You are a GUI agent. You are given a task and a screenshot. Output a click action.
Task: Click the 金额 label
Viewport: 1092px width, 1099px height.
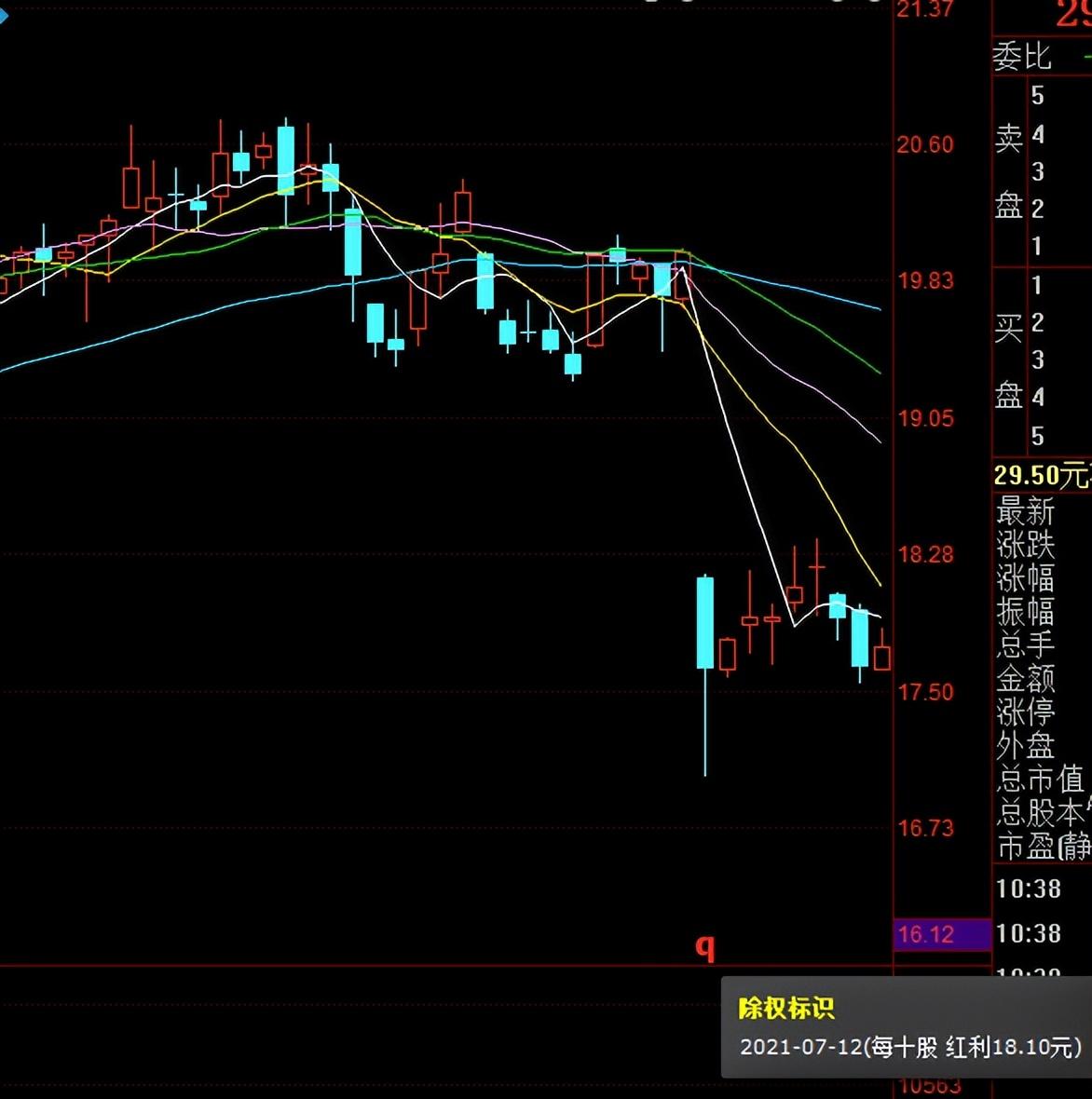(1025, 678)
